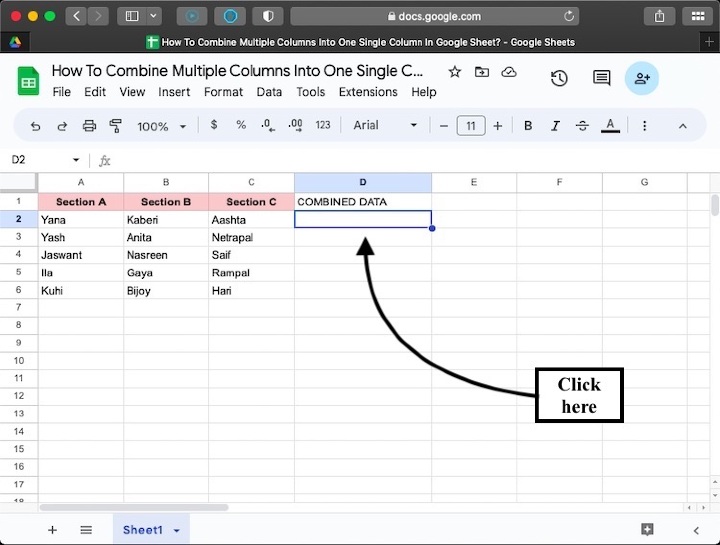Format as currency with dollar icon

[214, 126]
